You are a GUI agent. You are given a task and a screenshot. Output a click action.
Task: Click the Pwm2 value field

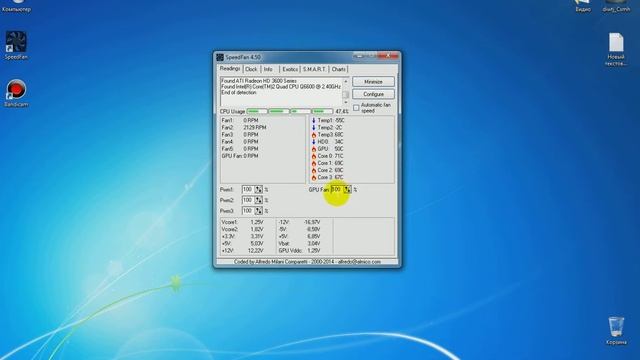[x=248, y=200]
